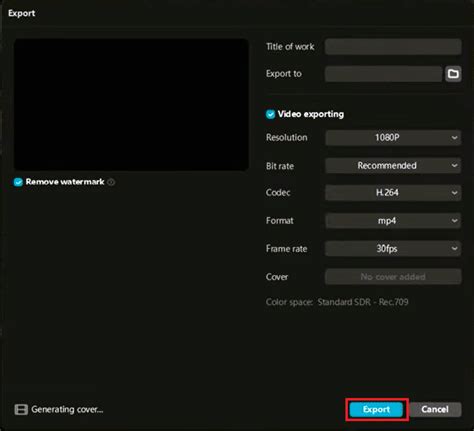Click the No cover added field
Viewport: 474px width, 431px height.
(393, 277)
